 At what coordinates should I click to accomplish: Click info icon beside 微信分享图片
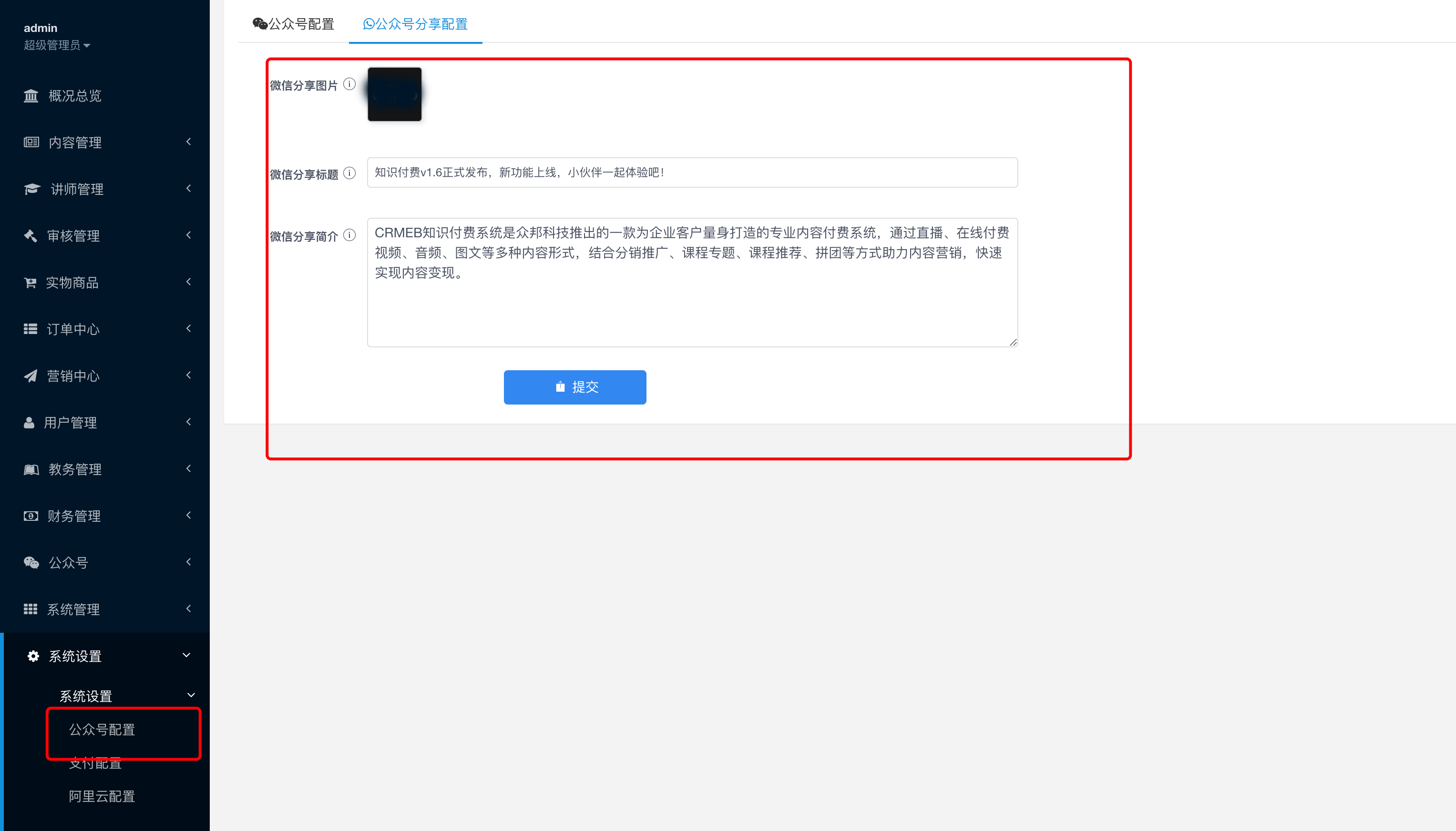tap(349, 84)
